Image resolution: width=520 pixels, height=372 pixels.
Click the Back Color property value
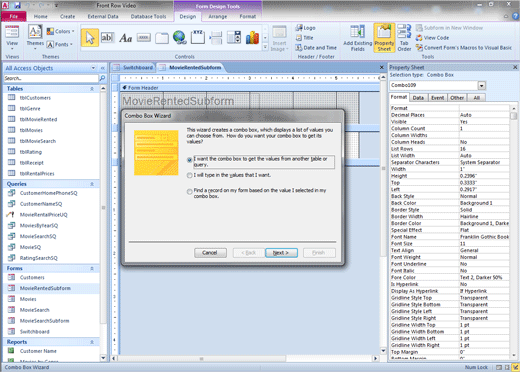coord(484,203)
